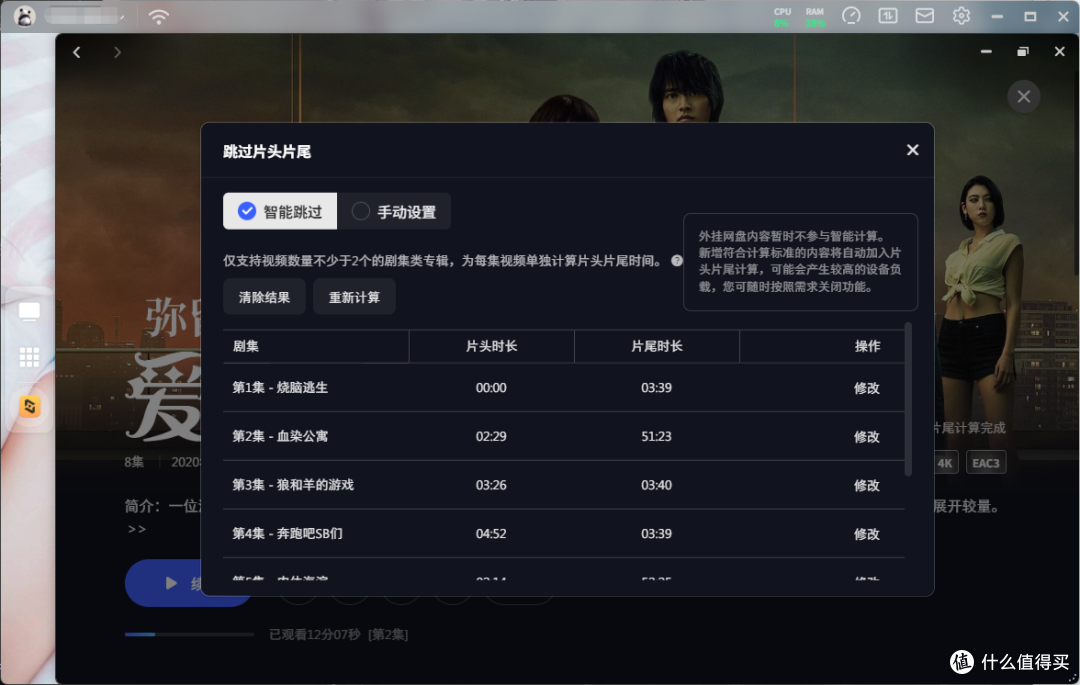The width and height of the screenshot is (1080, 685).
Task: Restore the inner video window
Action: (x=1023, y=52)
